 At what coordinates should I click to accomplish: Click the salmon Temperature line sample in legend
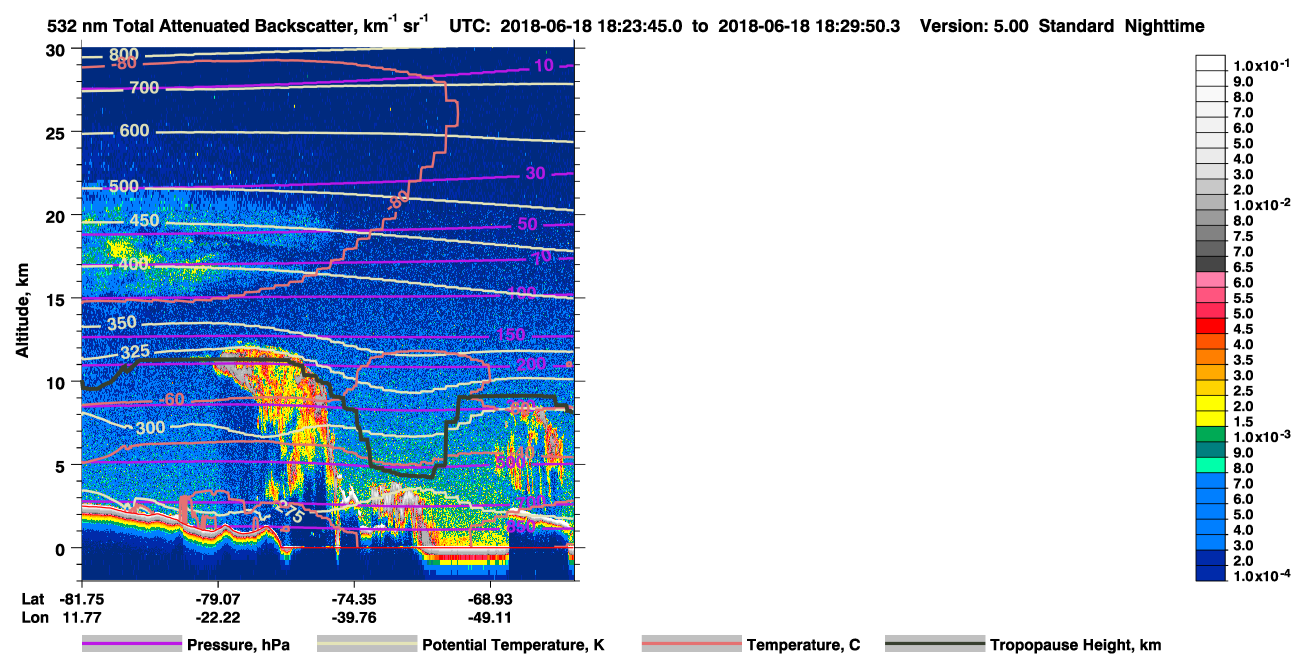coord(691,645)
